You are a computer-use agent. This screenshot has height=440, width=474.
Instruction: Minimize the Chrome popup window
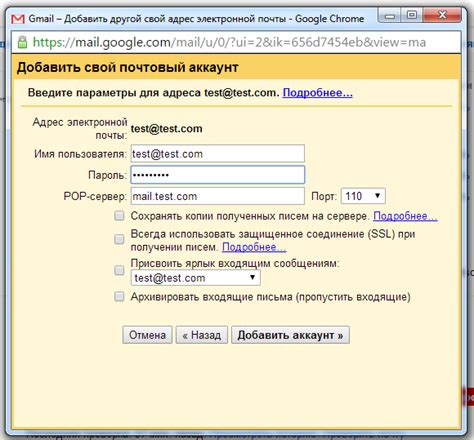coord(390,15)
